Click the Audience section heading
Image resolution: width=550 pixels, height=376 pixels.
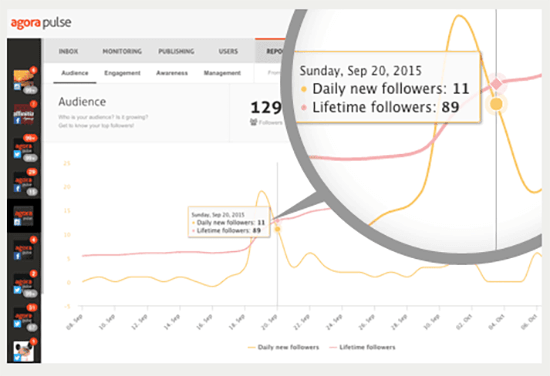click(x=82, y=102)
